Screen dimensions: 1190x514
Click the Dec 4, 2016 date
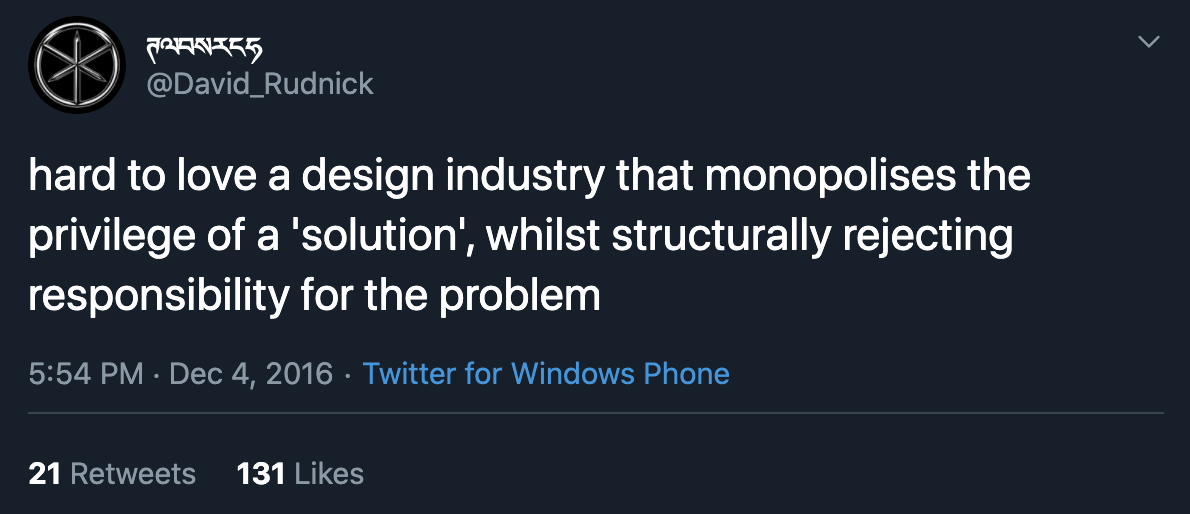(x=251, y=374)
